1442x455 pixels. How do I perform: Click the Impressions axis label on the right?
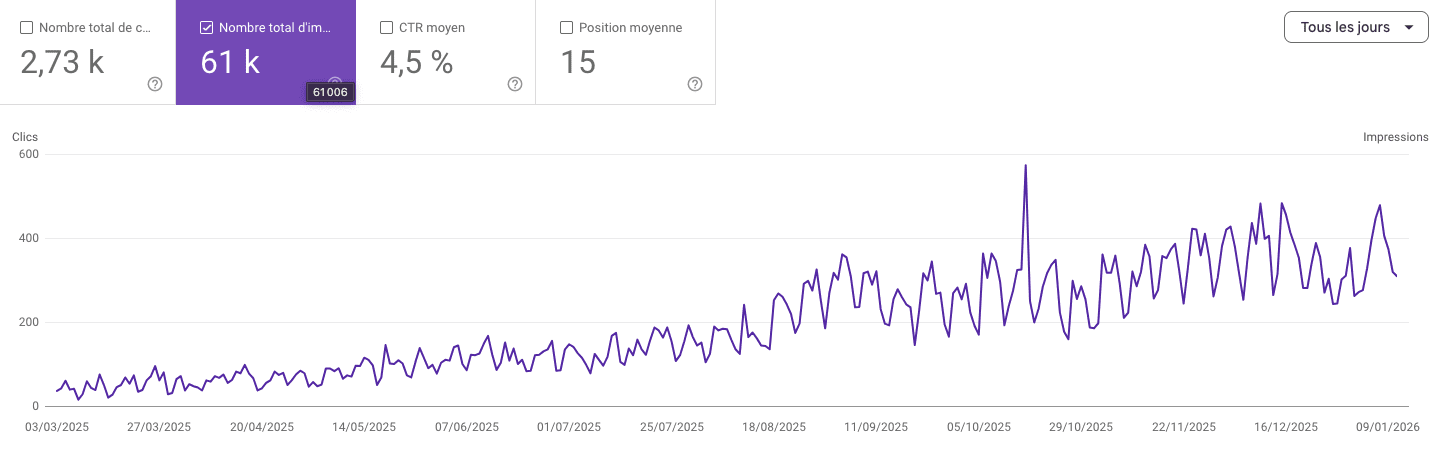1395,137
